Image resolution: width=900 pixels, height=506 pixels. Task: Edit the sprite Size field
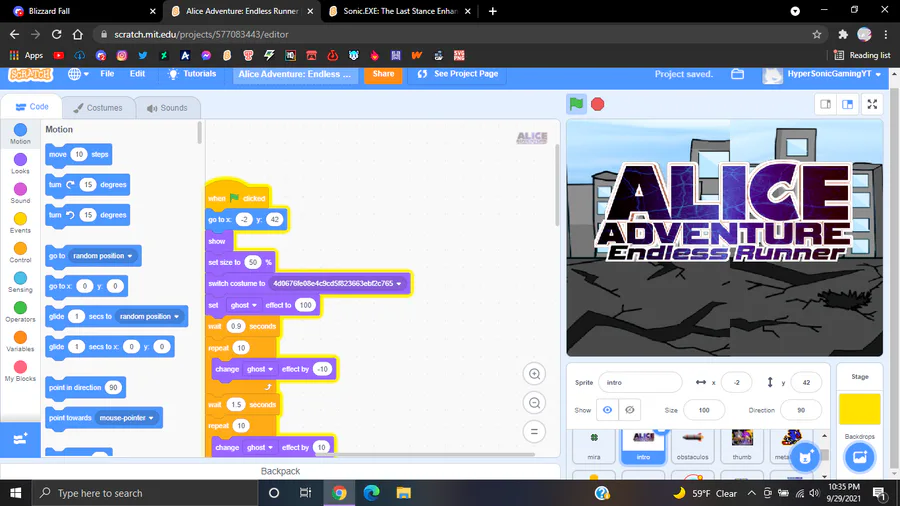(x=704, y=410)
